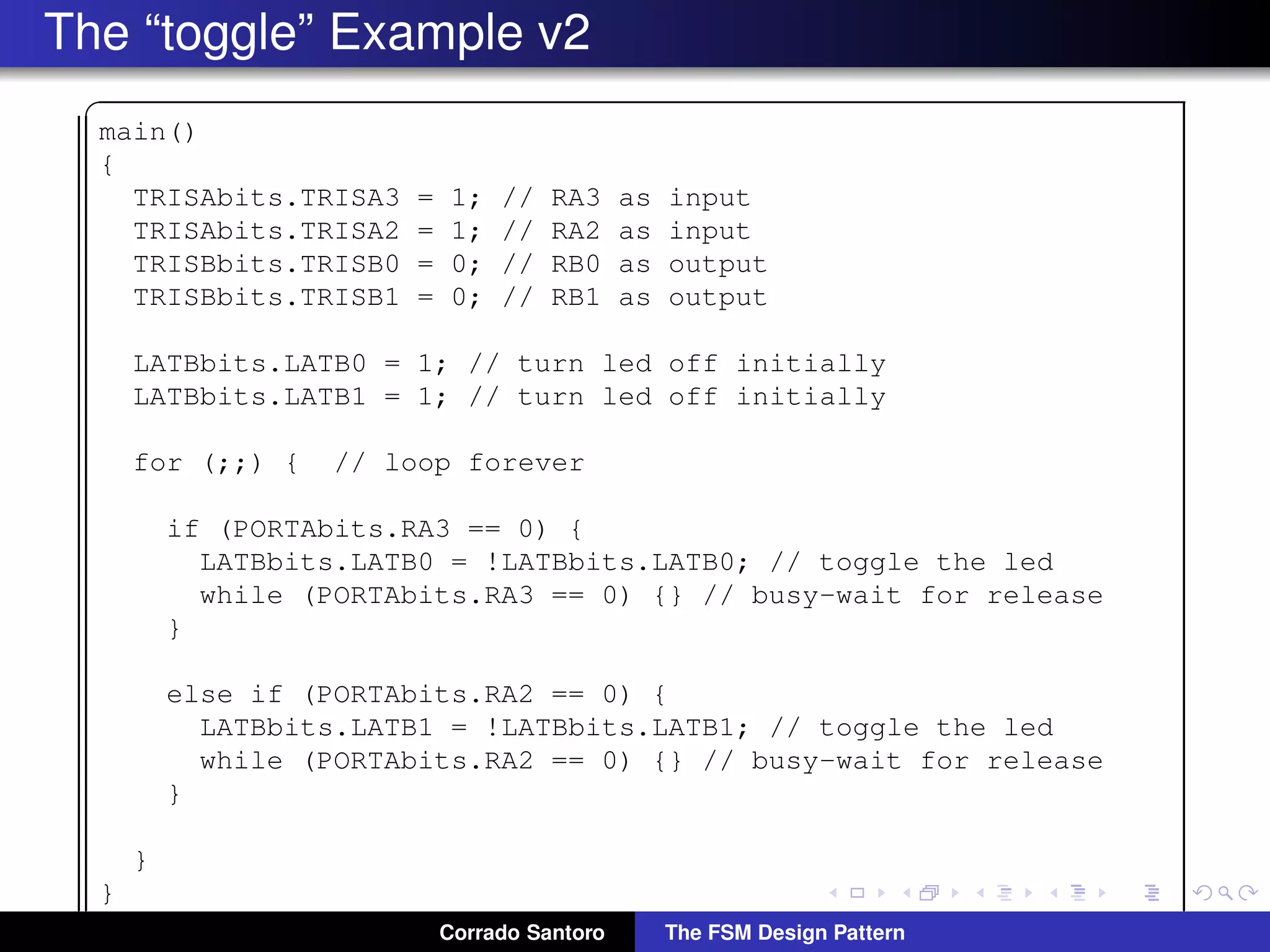Click the TRISBbits.TRISB1 = 0 code line
Viewport: 1270px width, 952px height.
[x=450, y=297]
